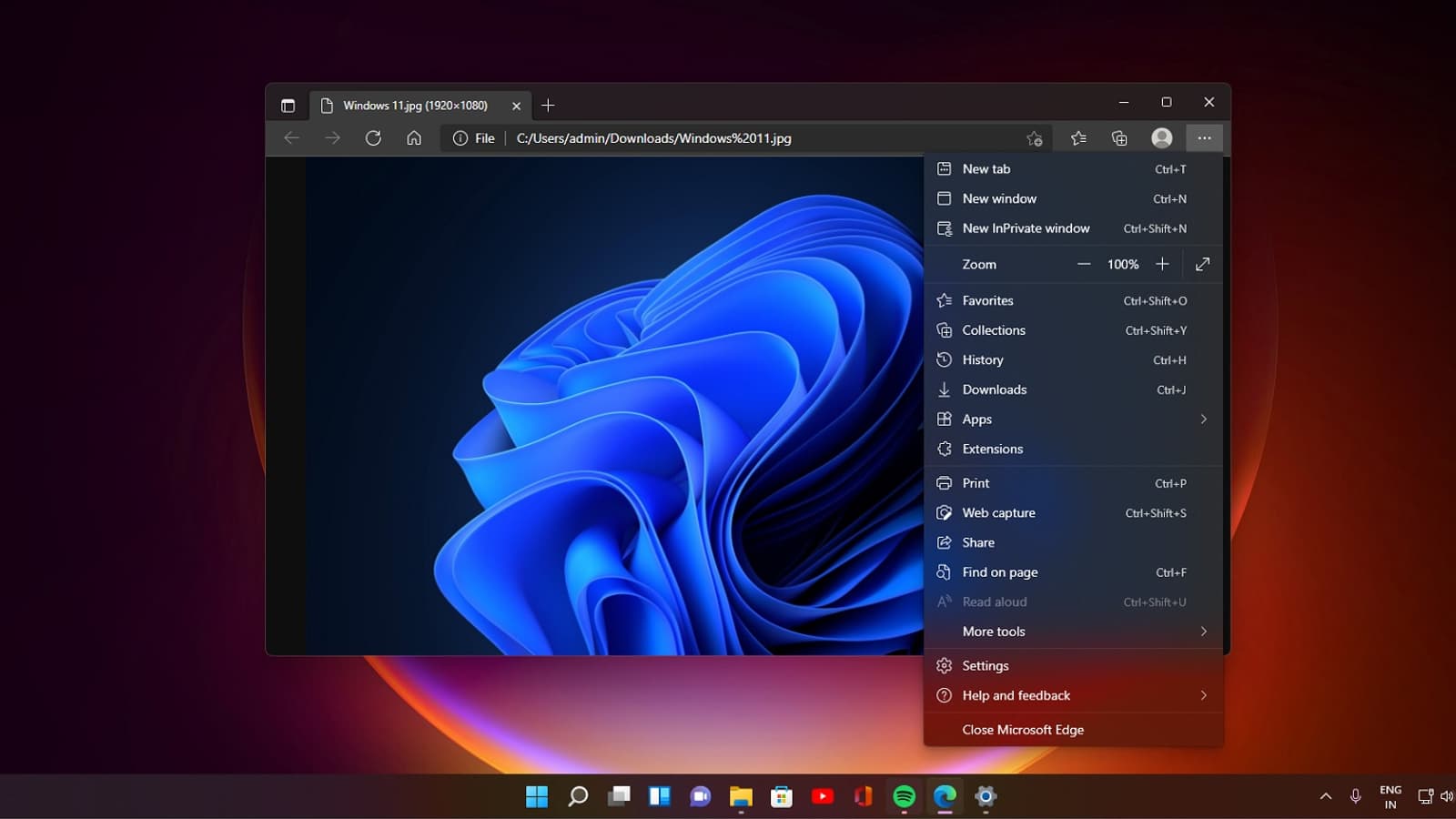The image size is (1456, 819).
Task: Open the Windows Start button
Action: click(x=537, y=796)
